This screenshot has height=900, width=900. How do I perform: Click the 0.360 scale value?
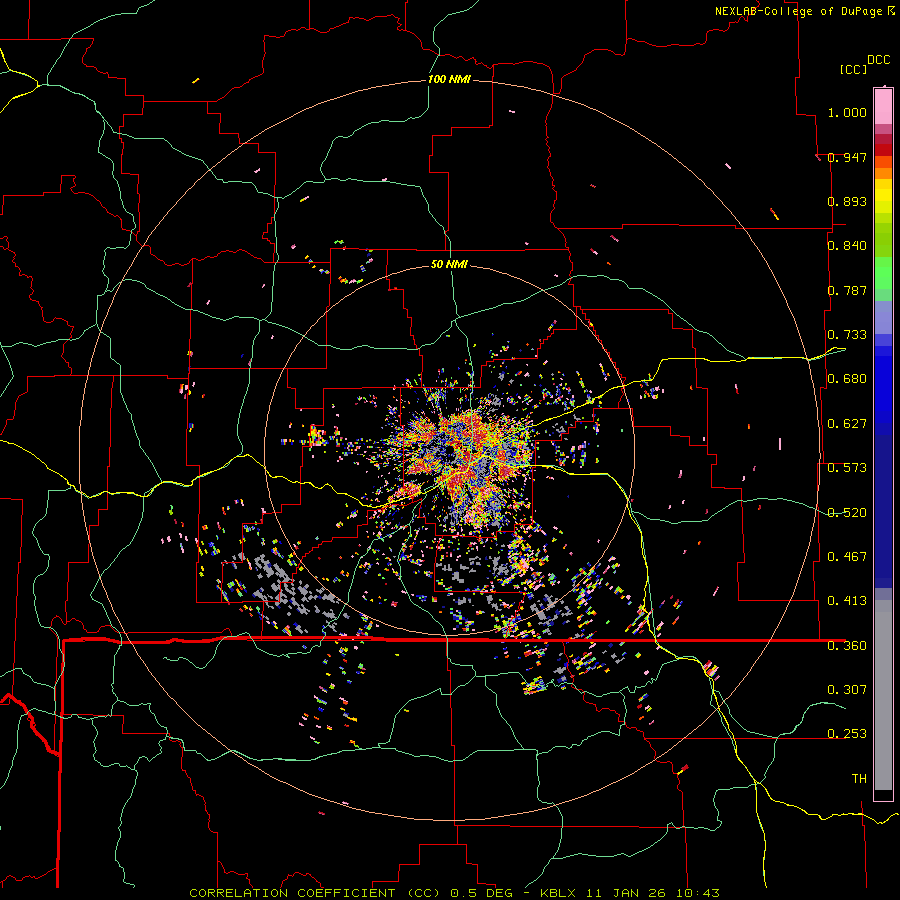(847, 645)
